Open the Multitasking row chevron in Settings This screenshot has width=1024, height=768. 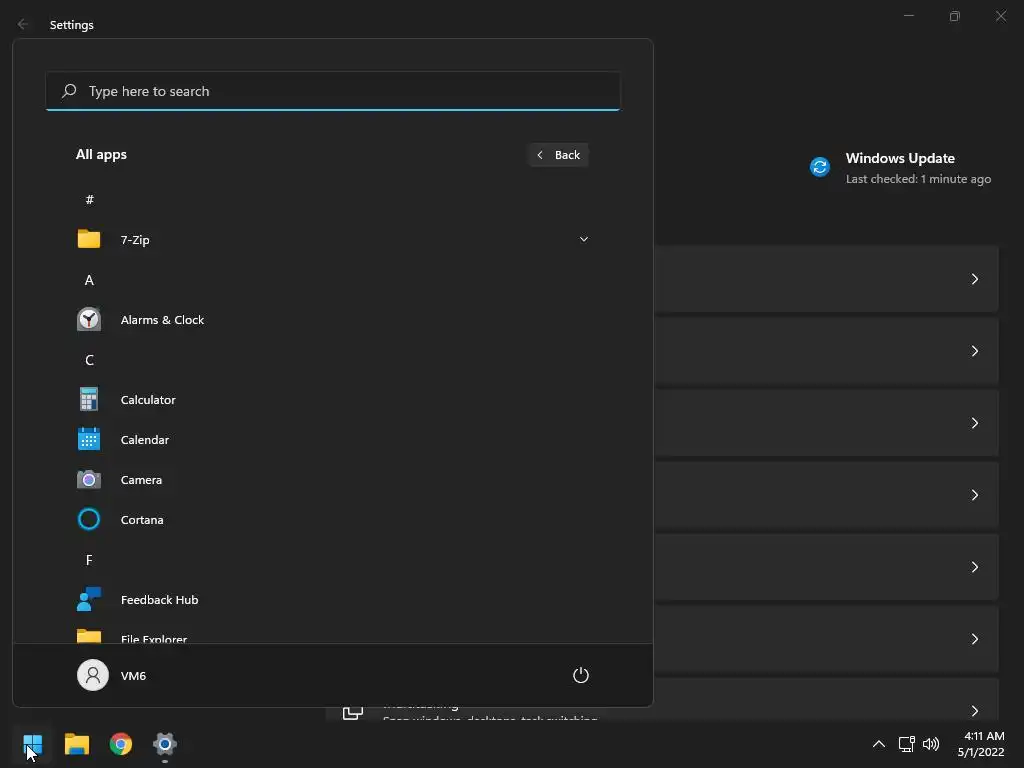pos(974,710)
